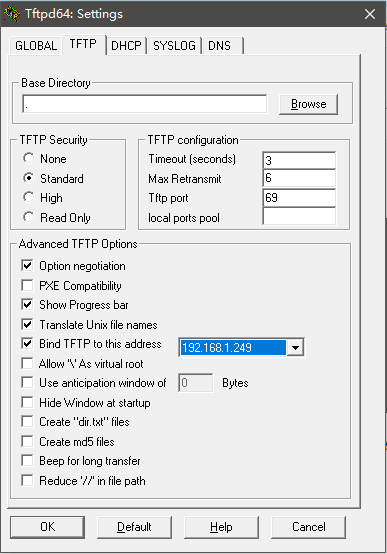Open the DNS settings tab
Viewport: 387px width, 554px height.
(x=223, y=46)
